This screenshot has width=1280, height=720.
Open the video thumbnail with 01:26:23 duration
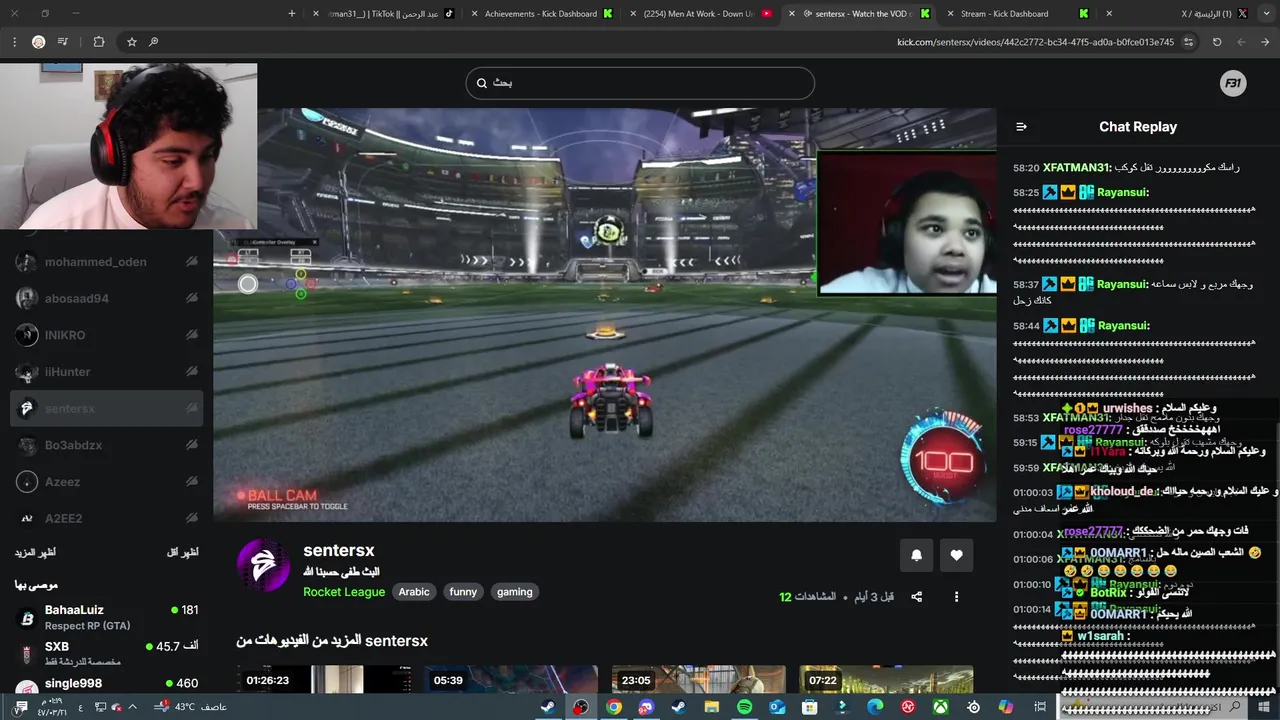pyautogui.click(x=323, y=679)
